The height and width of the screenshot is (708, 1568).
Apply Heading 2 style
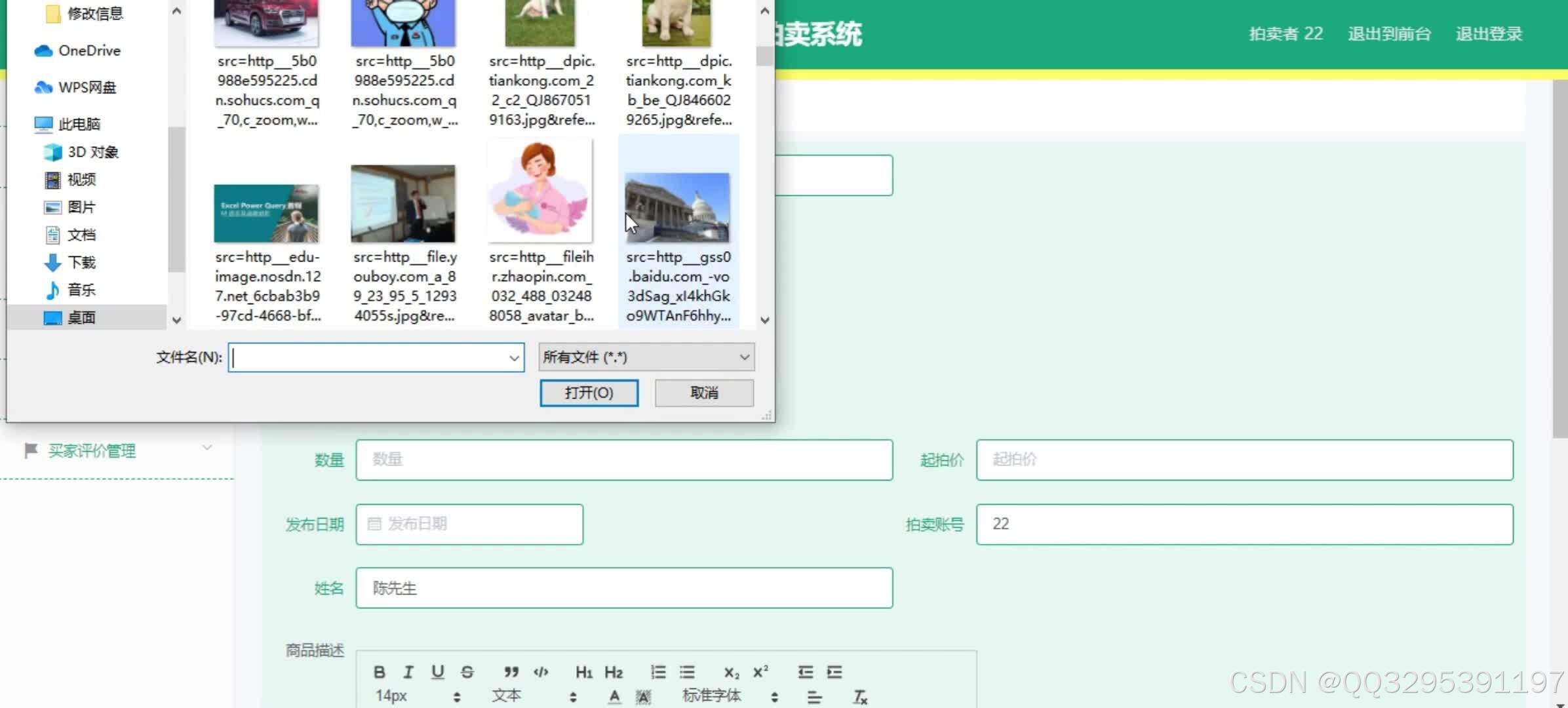(x=614, y=672)
